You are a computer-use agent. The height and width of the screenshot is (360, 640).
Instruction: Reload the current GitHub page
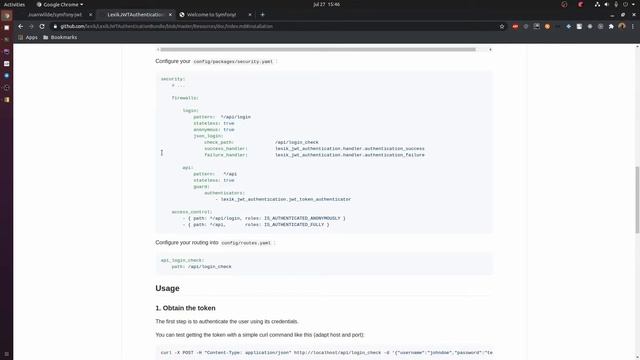(x=42, y=26)
